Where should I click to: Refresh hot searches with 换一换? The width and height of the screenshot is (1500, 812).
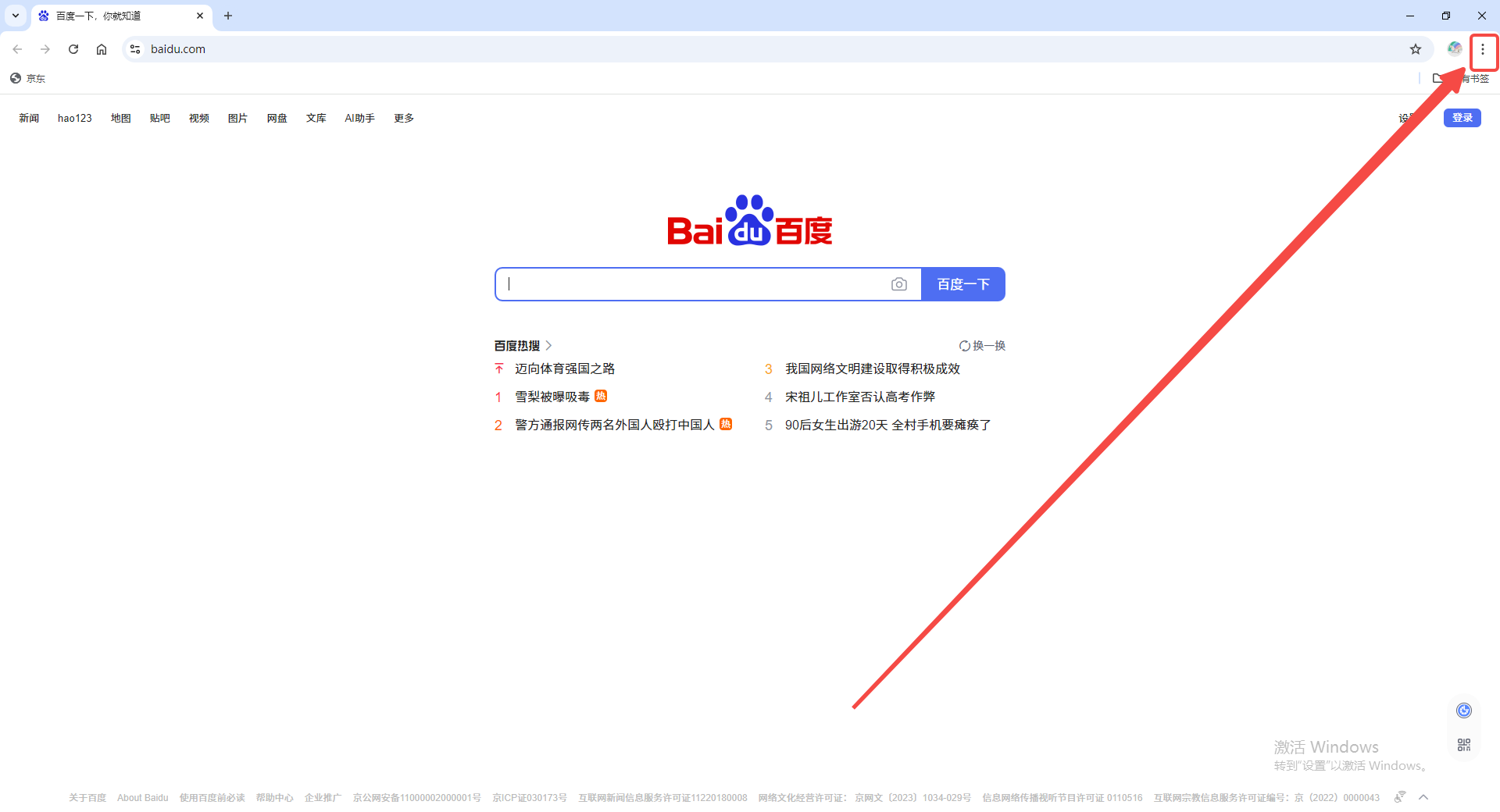[x=982, y=345]
